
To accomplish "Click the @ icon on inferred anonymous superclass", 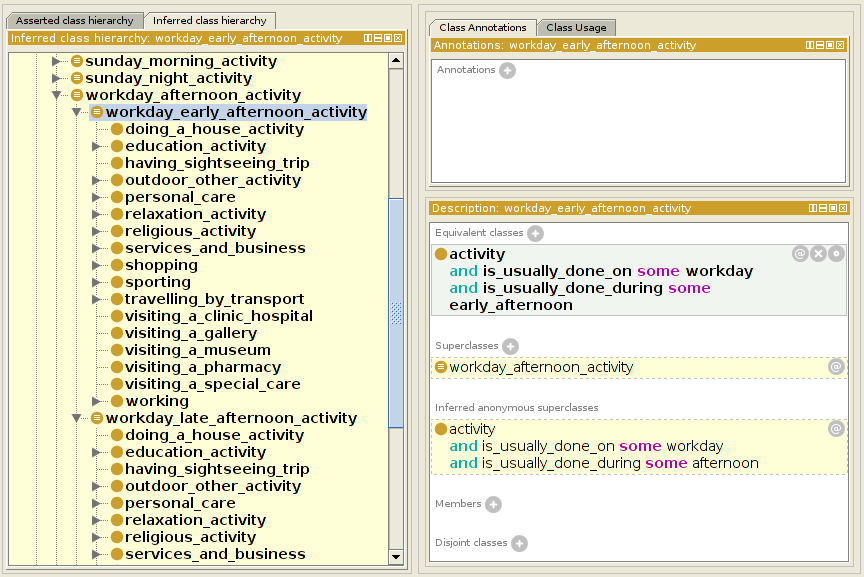I will tap(836, 430).
